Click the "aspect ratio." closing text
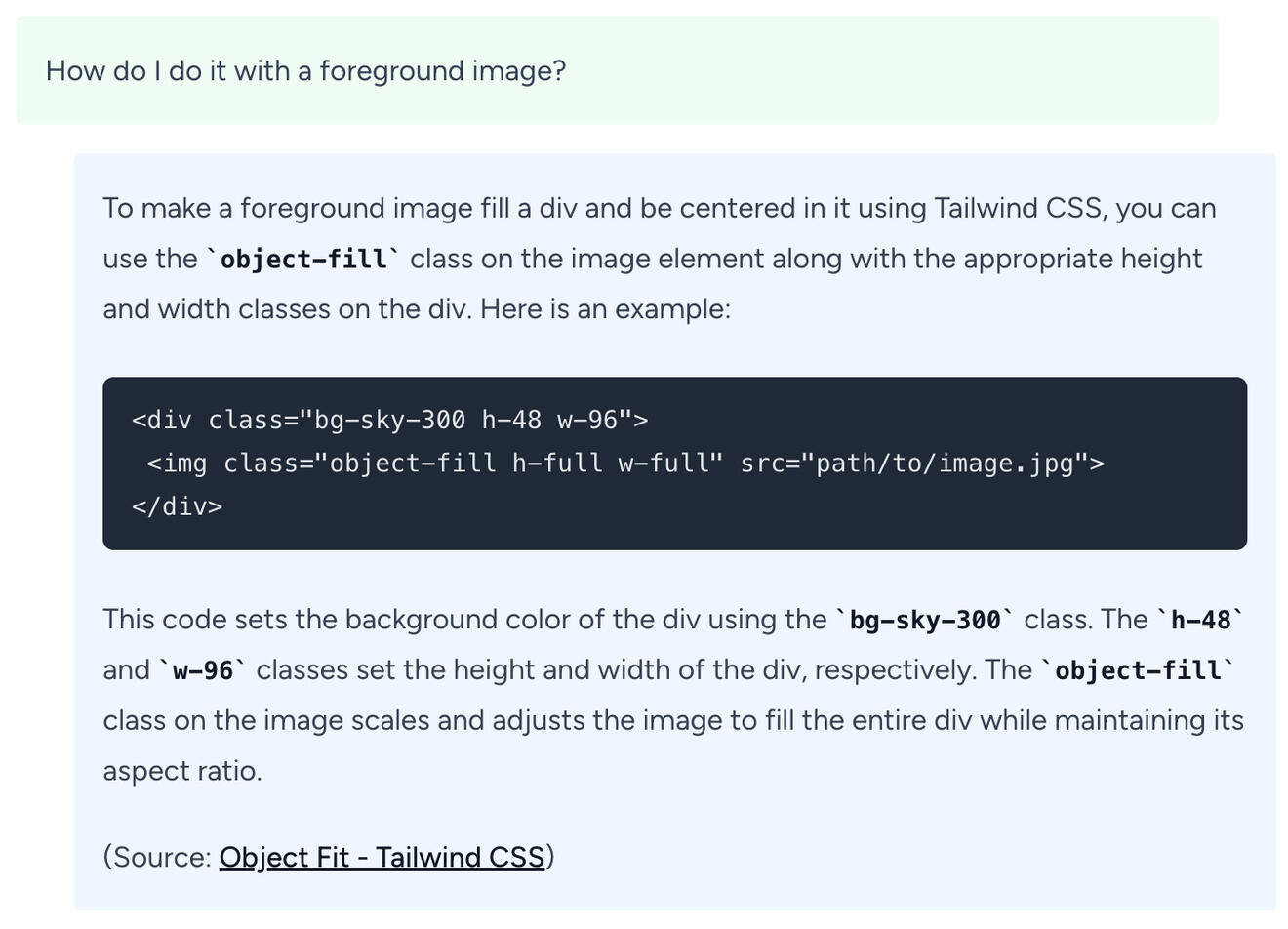The width and height of the screenshot is (1288, 929). [x=182, y=771]
